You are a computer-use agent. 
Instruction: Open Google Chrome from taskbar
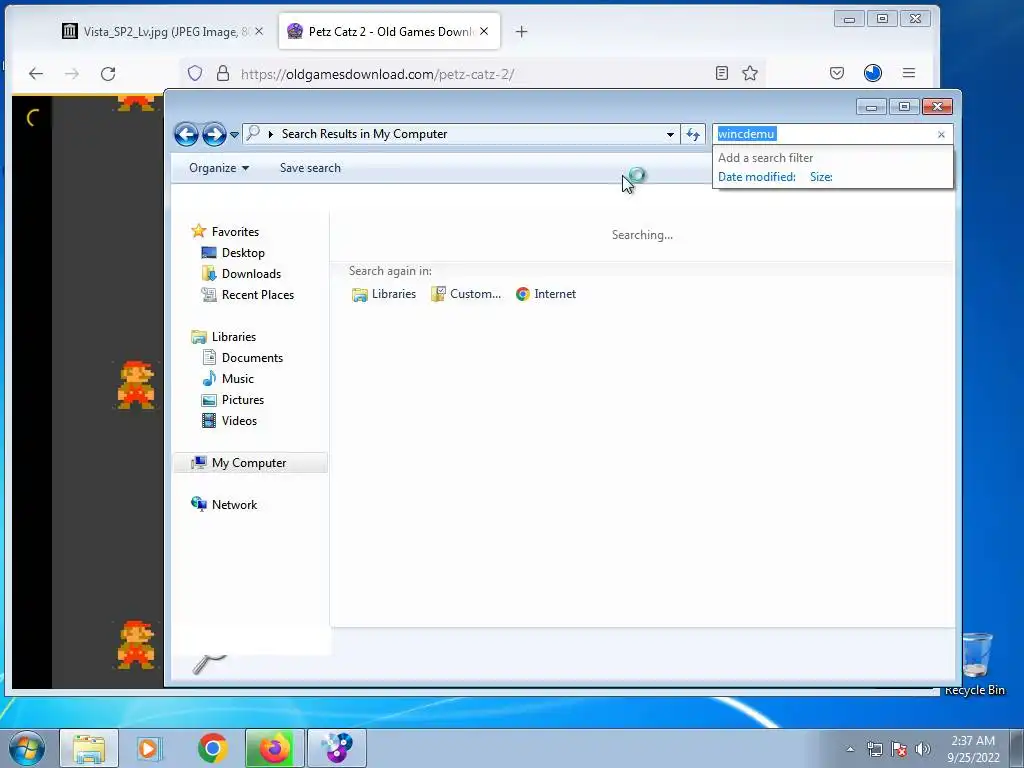point(213,748)
